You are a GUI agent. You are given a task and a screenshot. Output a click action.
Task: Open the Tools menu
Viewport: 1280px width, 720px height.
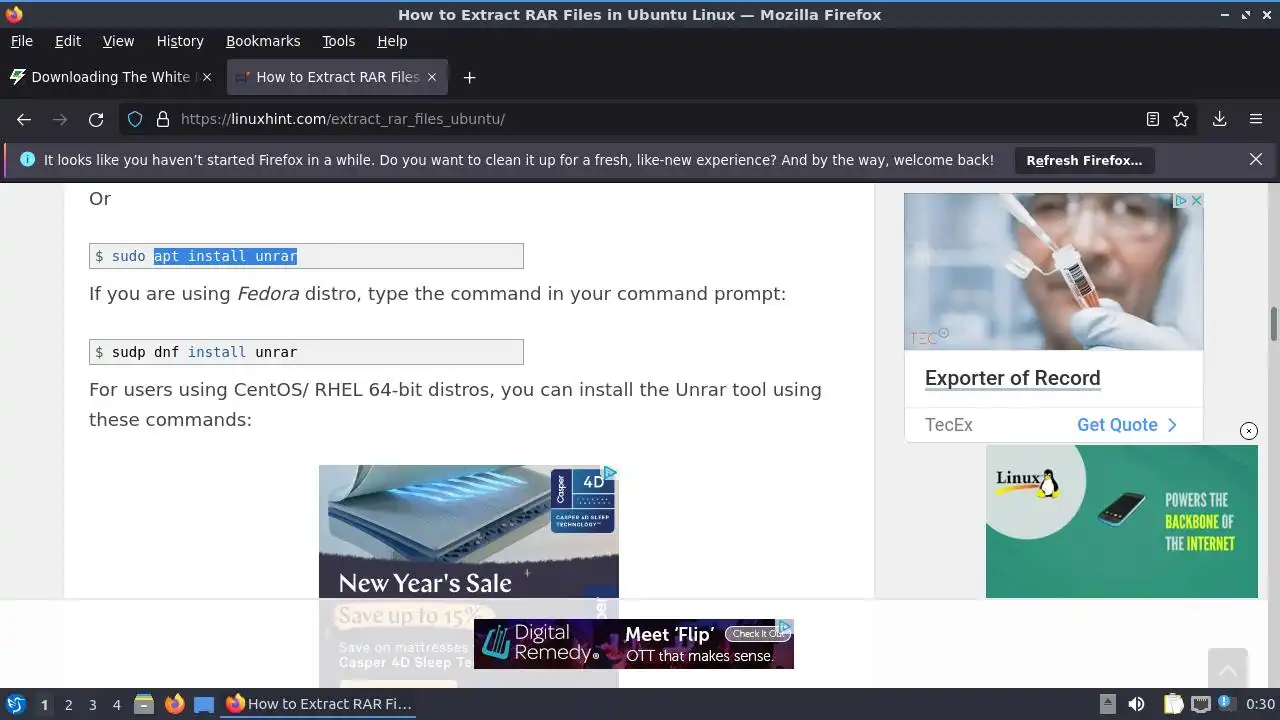click(338, 41)
